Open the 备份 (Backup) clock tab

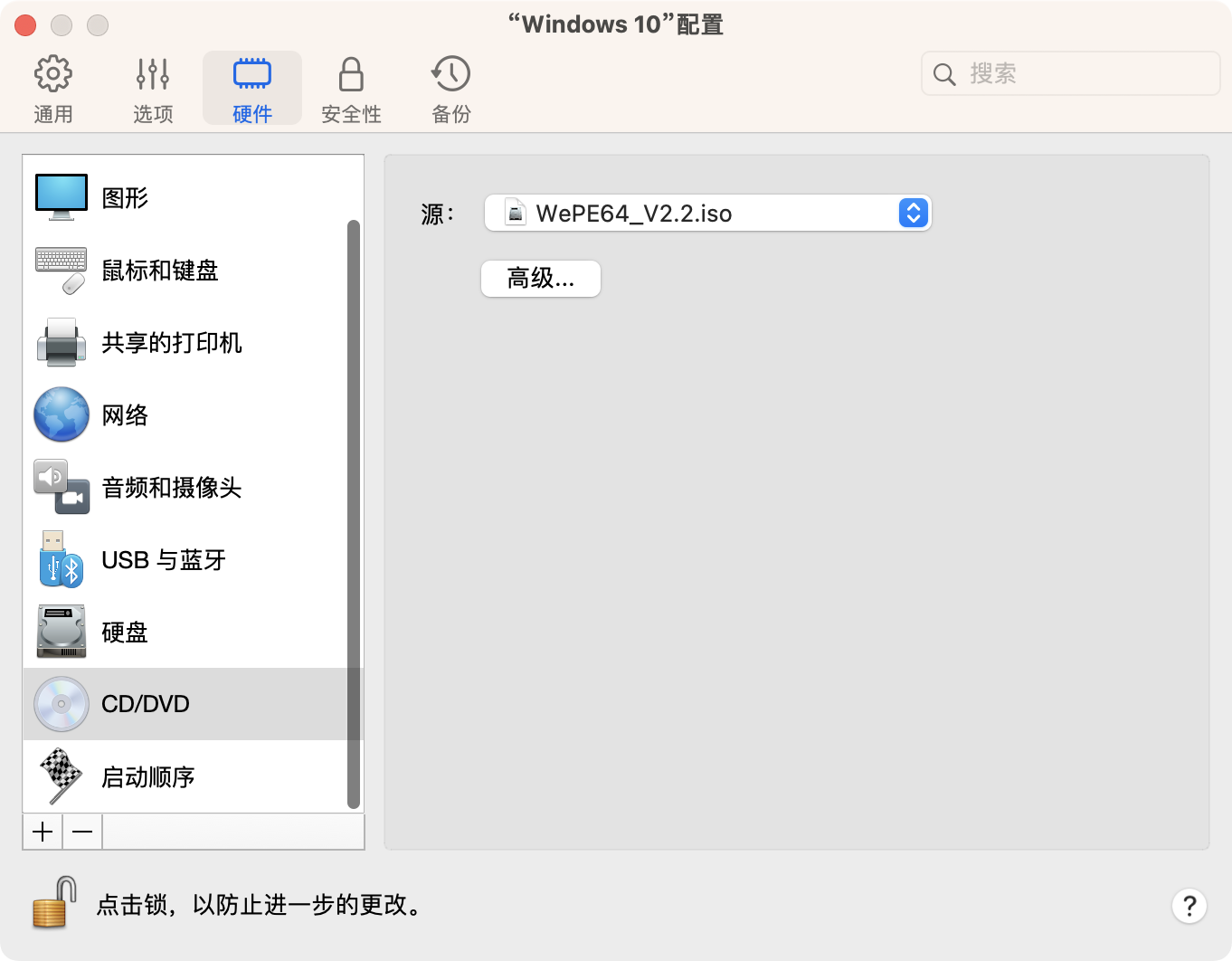pos(450,89)
